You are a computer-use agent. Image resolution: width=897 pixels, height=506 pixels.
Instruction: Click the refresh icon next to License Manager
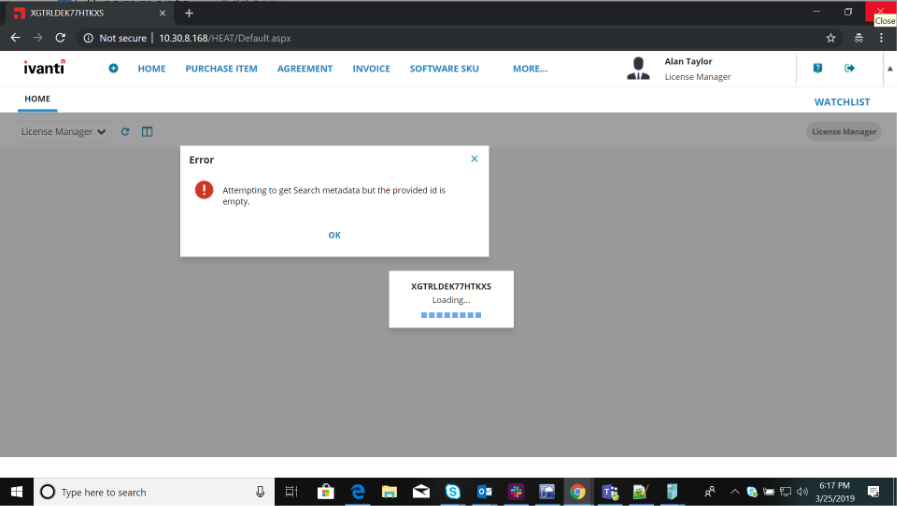(125, 132)
